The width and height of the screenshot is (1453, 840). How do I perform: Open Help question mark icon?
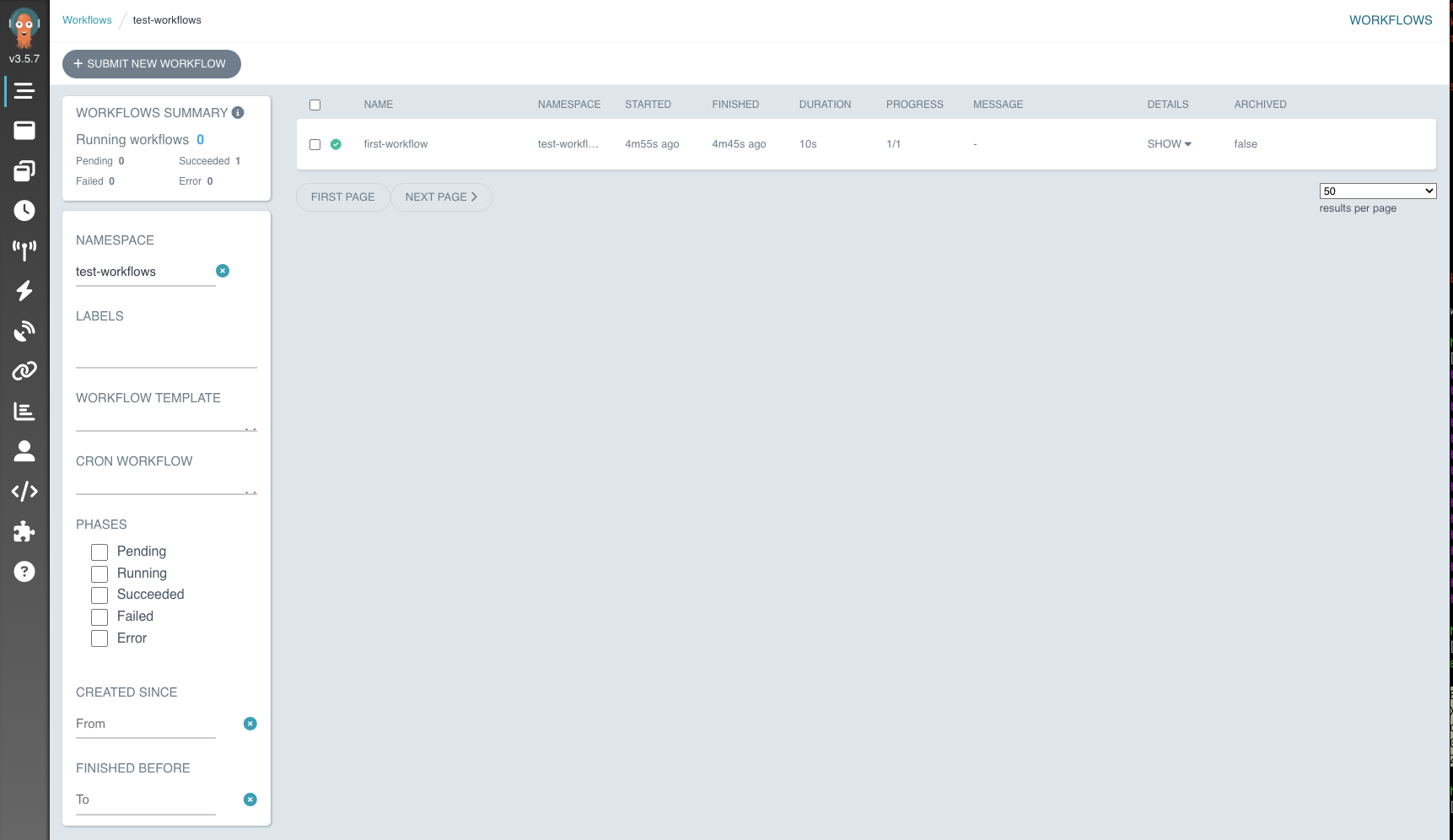pos(24,572)
